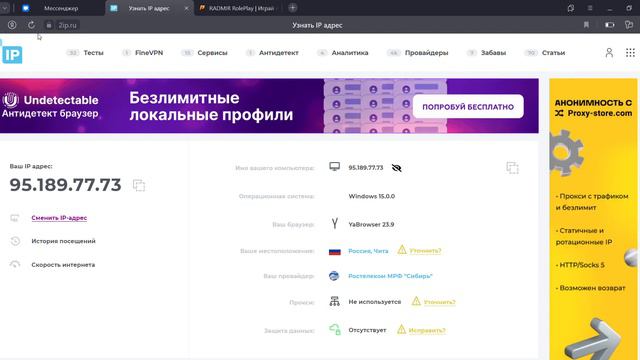
Task: Select the 95.189.77.73 large IP text
Action: [x=65, y=185]
